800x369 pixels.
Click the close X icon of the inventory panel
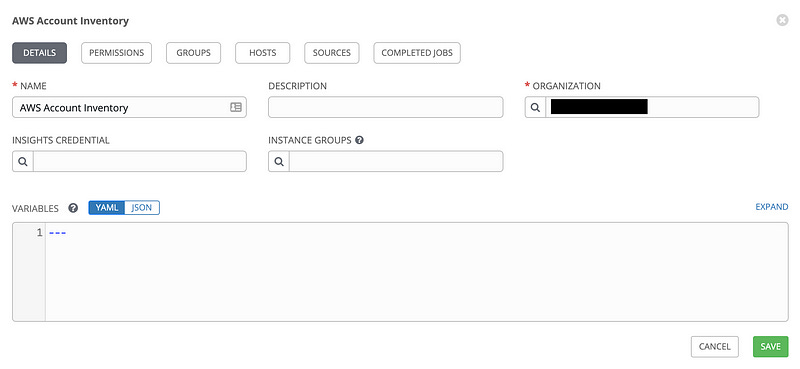[x=782, y=20]
